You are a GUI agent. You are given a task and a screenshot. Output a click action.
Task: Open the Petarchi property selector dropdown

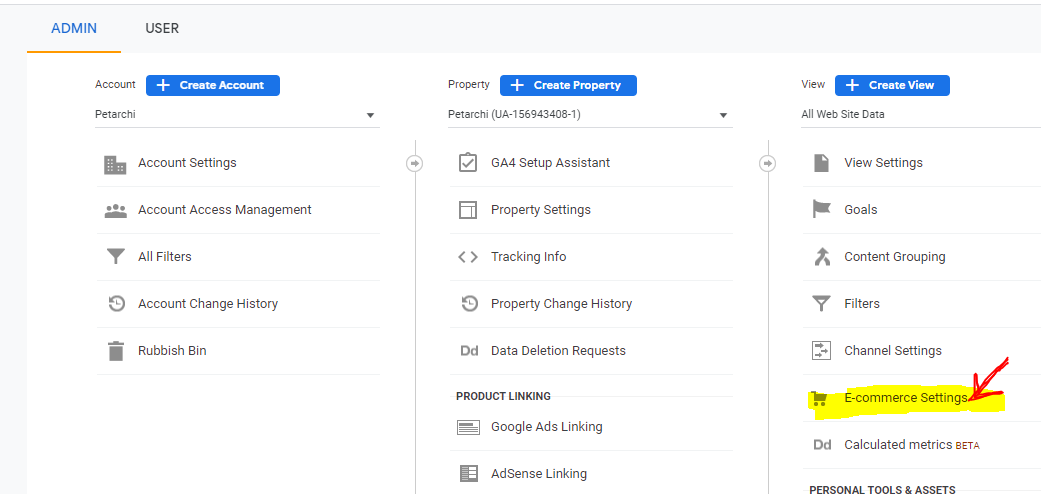click(590, 115)
